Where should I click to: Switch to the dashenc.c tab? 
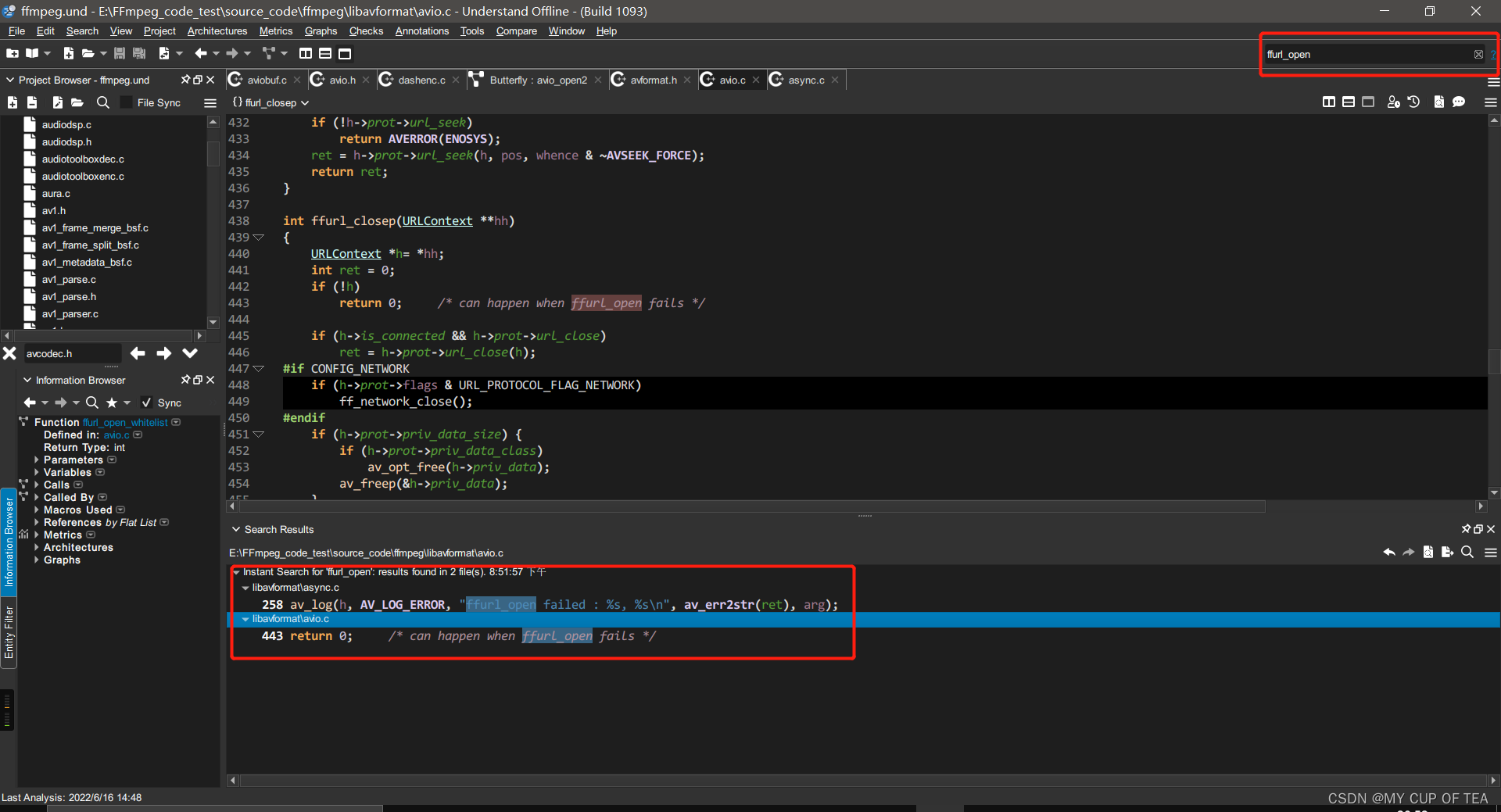pos(421,79)
